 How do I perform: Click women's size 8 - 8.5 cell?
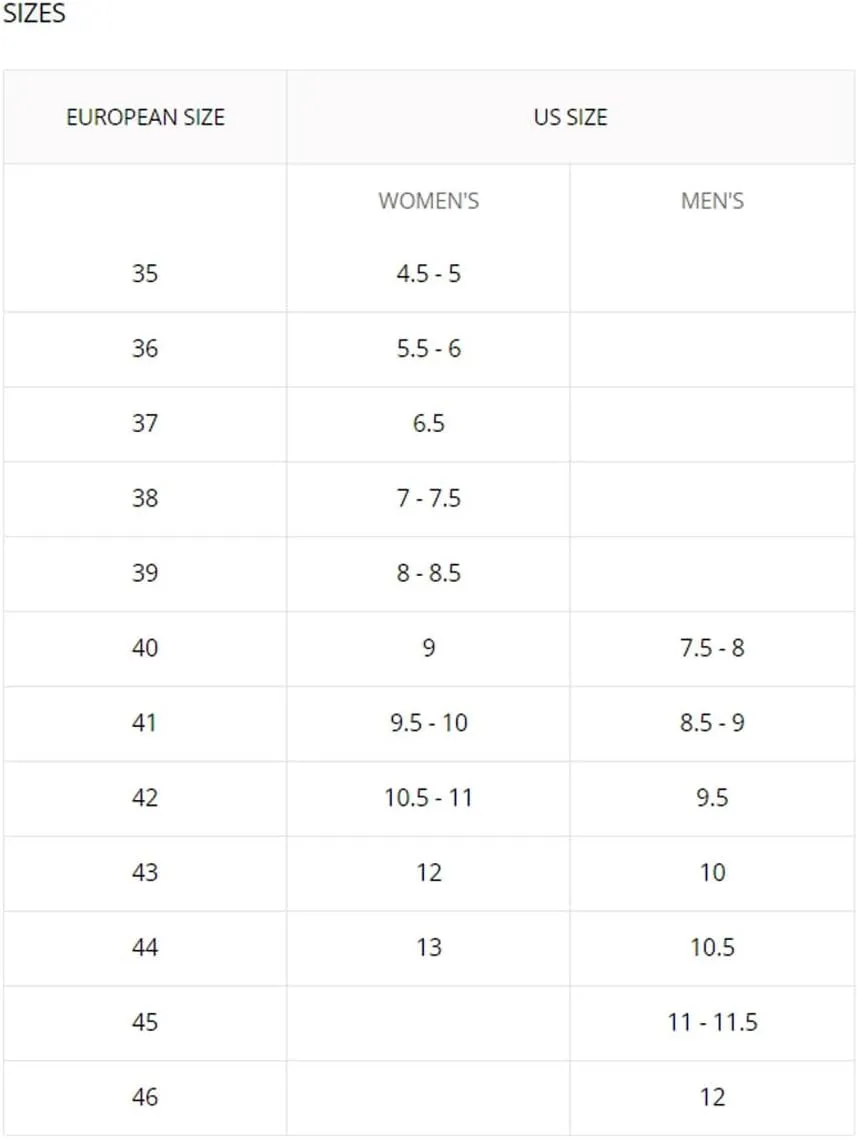429,573
